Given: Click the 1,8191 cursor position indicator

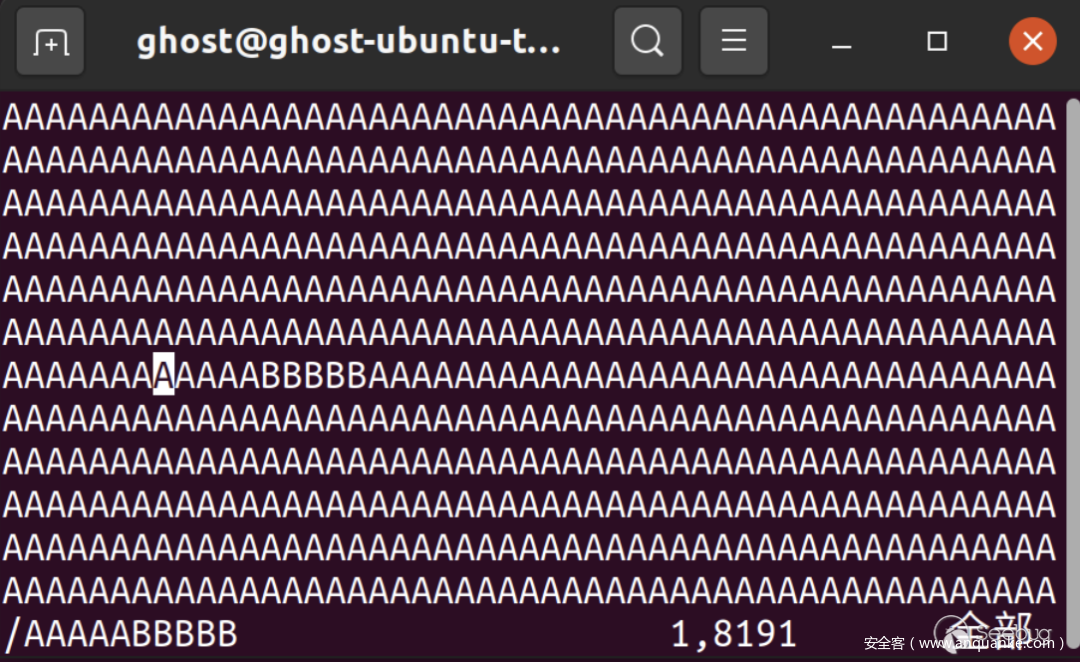Looking at the screenshot, I should point(734,634).
